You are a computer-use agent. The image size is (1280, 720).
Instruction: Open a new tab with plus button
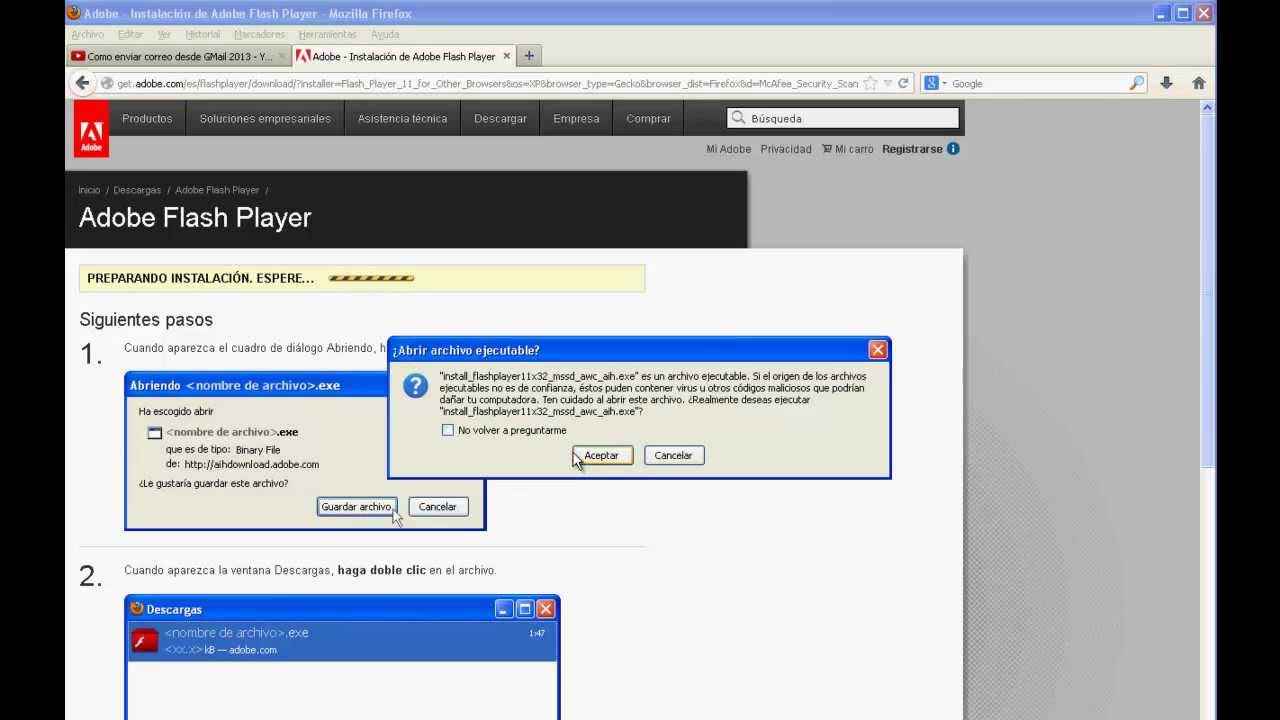[529, 56]
